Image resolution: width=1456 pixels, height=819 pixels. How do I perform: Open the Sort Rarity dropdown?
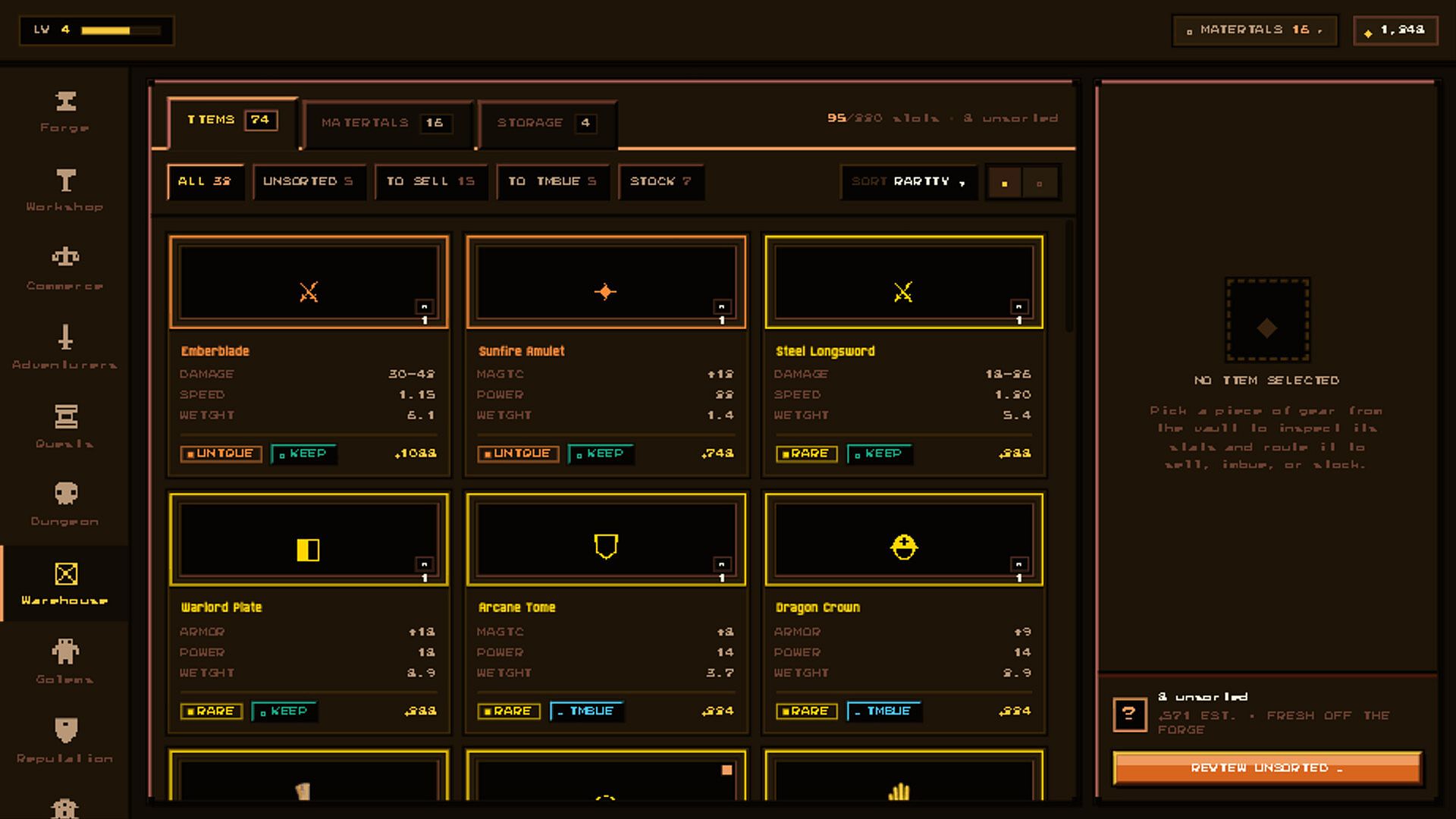908,182
